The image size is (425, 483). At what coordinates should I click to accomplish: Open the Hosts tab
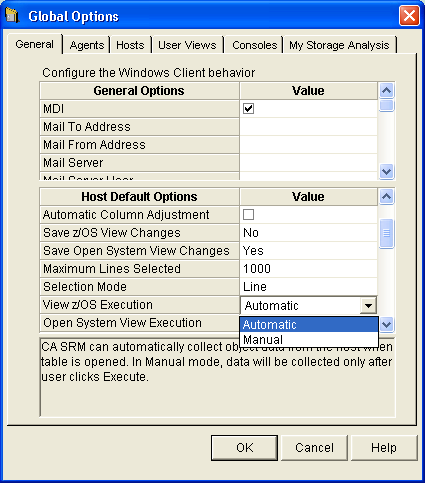point(130,45)
